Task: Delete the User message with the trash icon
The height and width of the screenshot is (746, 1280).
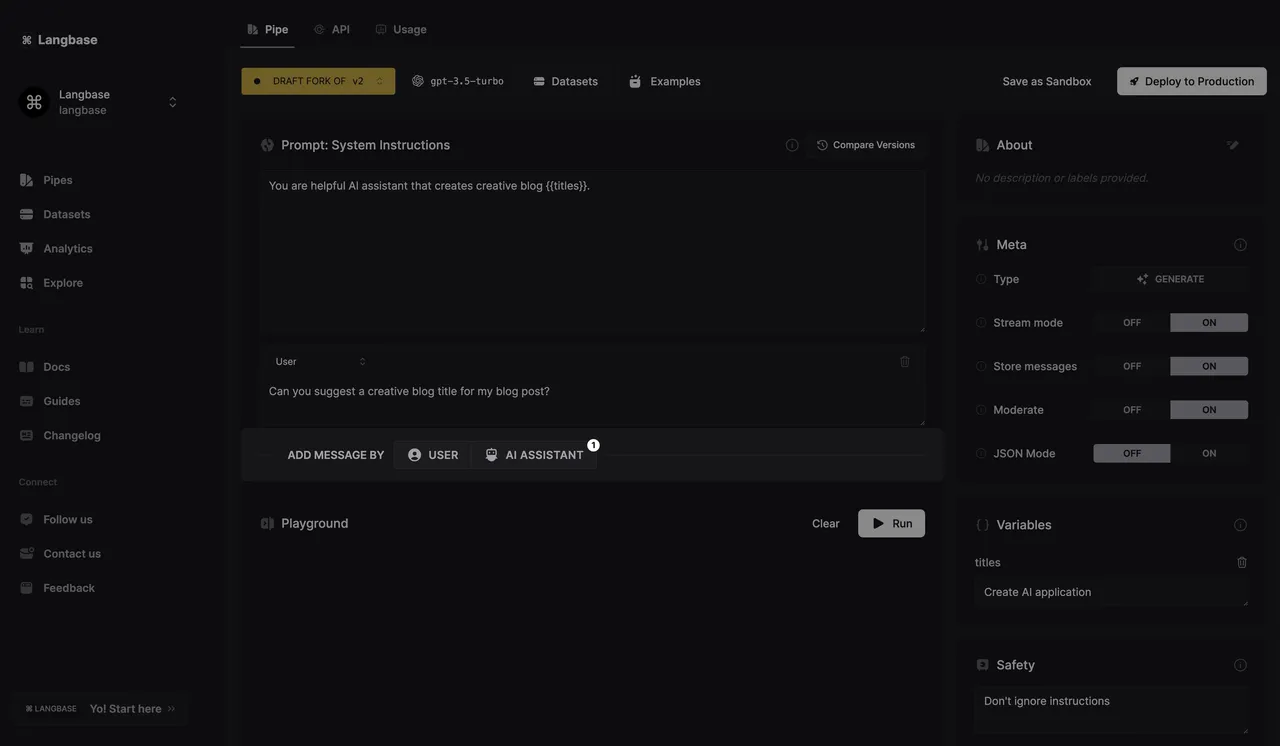Action: pyautogui.click(x=905, y=361)
